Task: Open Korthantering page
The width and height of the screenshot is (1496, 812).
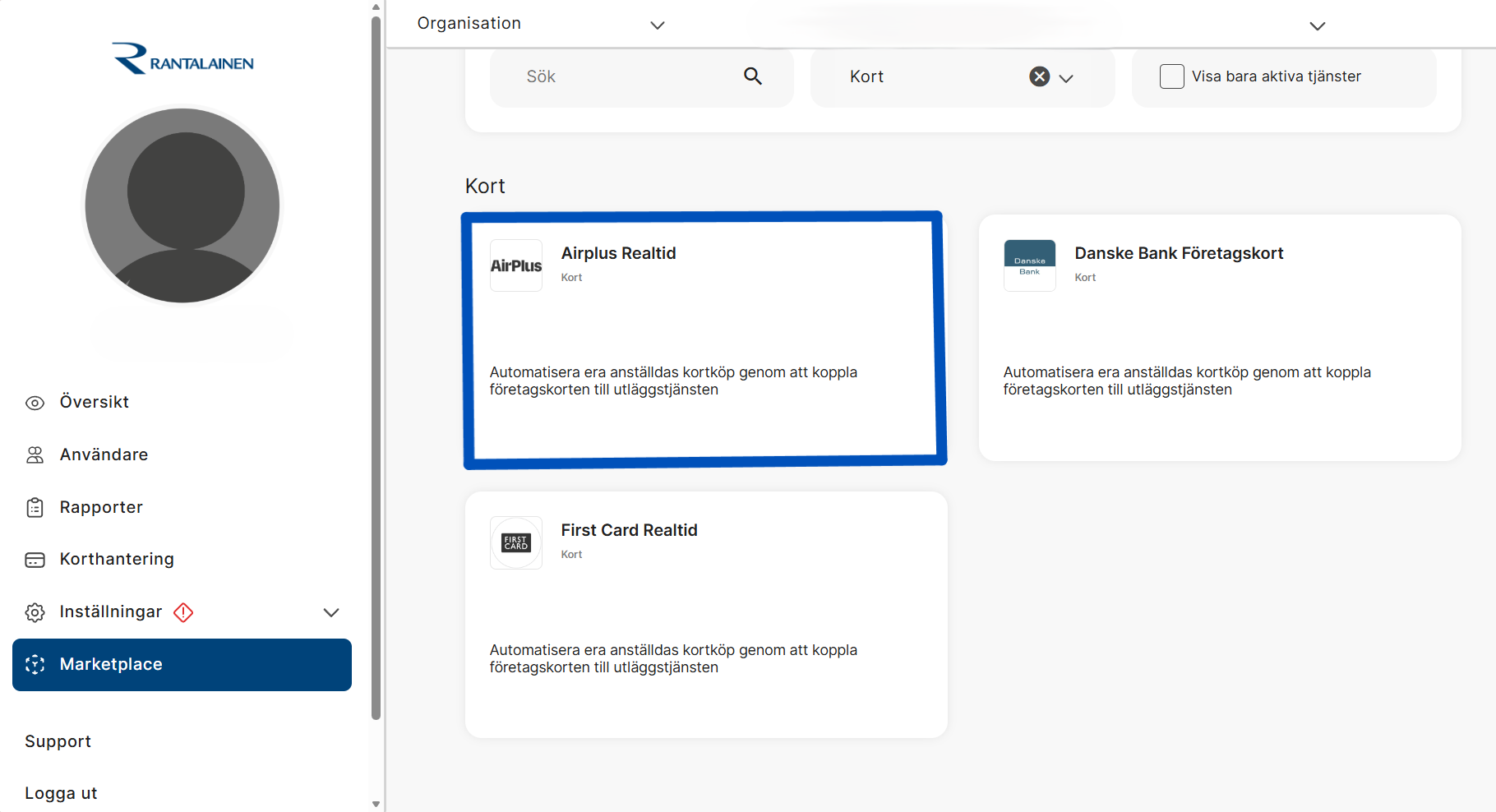Action: pyautogui.click(x=182, y=559)
